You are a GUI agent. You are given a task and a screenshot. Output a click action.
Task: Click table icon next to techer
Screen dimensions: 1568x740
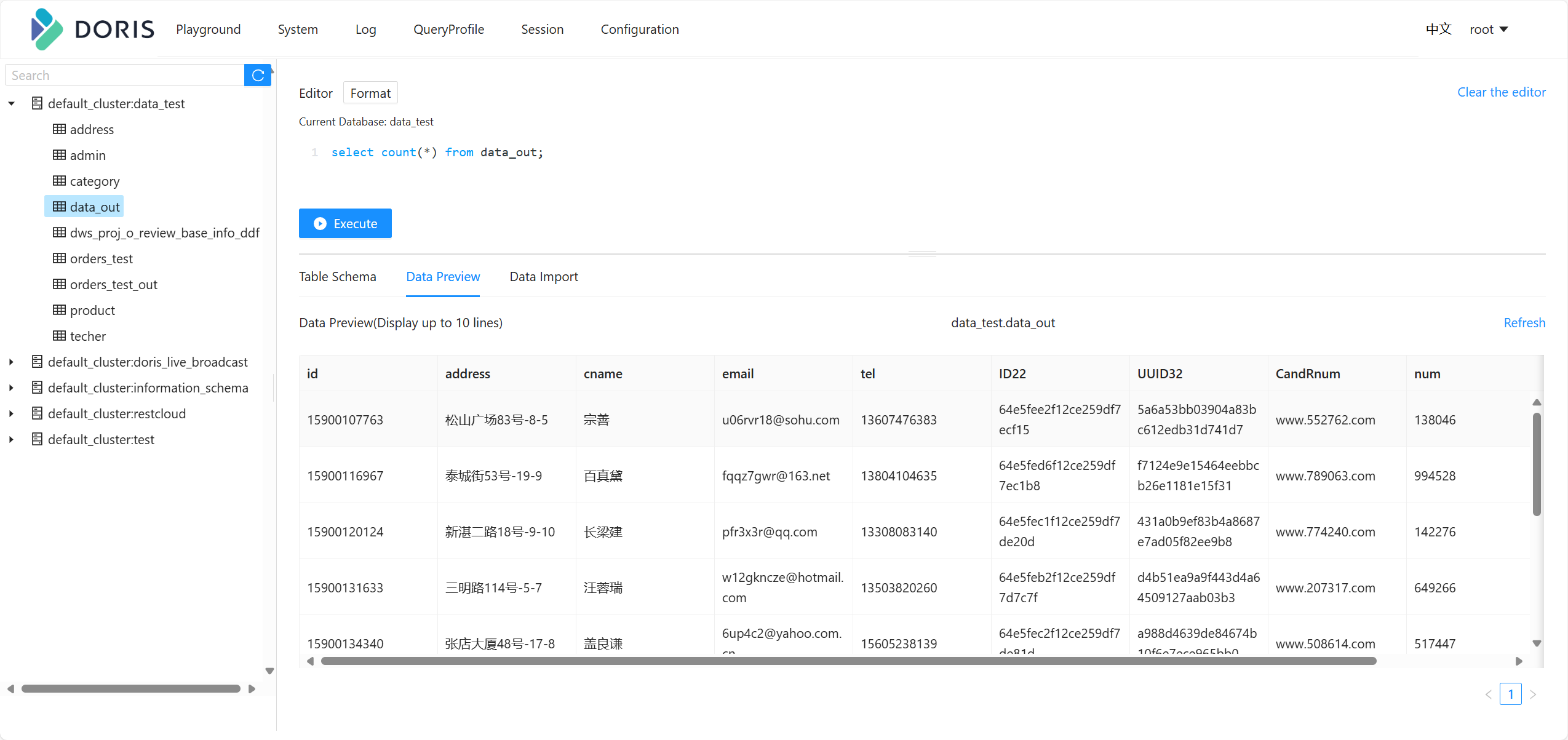(59, 336)
